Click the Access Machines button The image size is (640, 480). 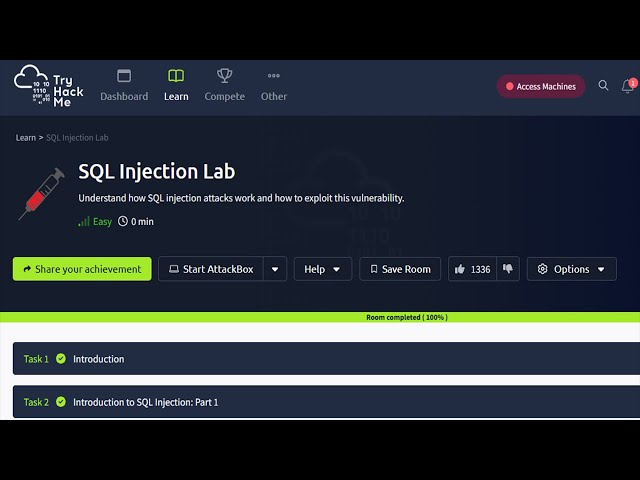click(541, 86)
